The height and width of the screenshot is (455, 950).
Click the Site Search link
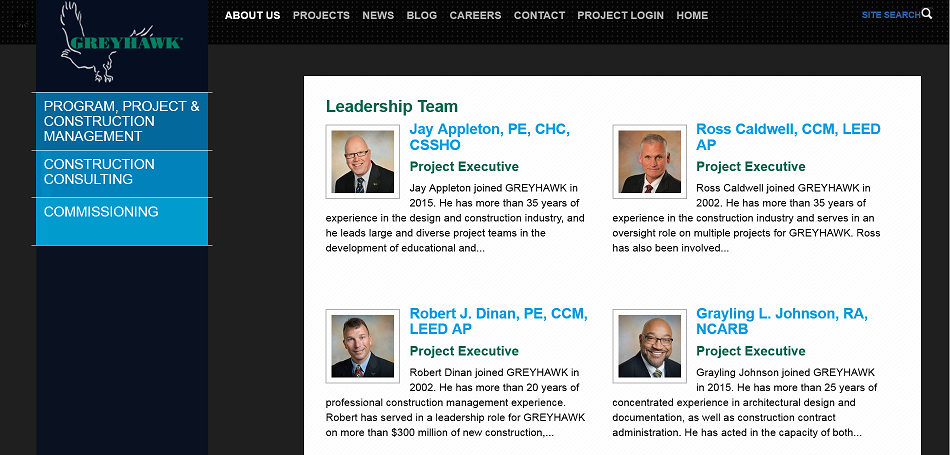click(891, 15)
